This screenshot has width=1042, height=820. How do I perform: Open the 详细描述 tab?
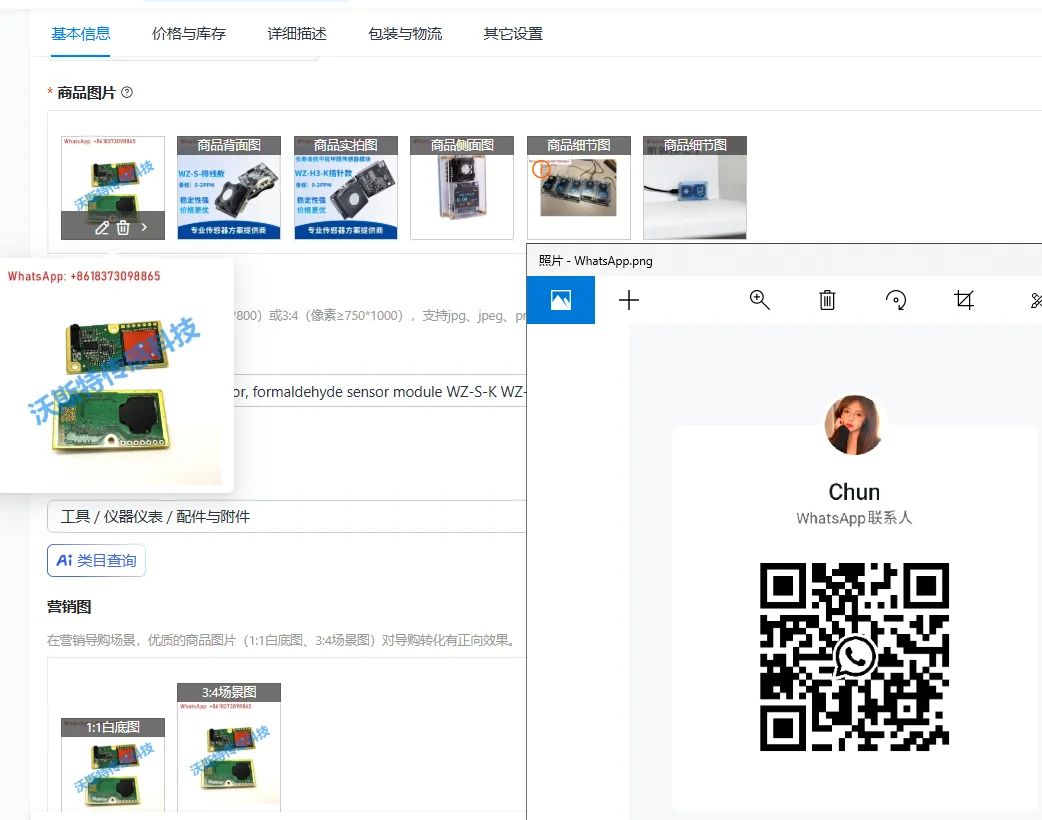point(297,34)
